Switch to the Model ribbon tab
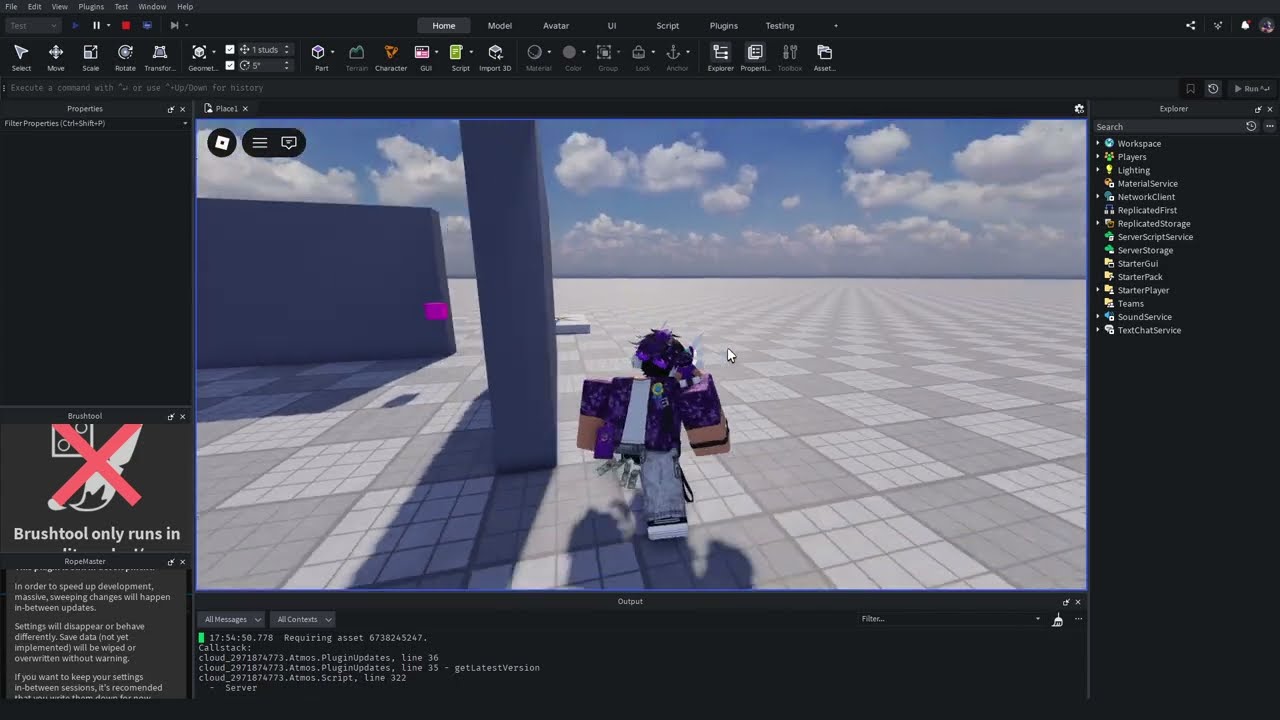The image size is (1280, 720). (500, 25)
